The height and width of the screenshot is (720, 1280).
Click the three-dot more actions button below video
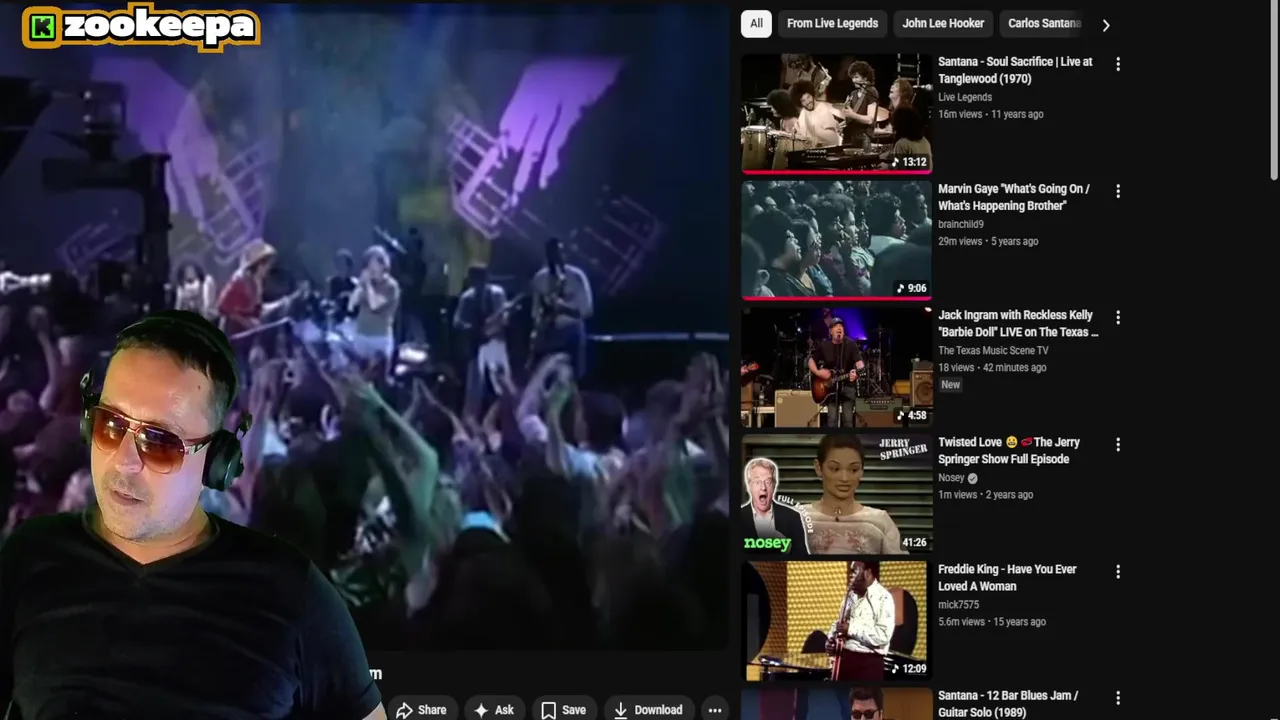[x=715, y=710]
